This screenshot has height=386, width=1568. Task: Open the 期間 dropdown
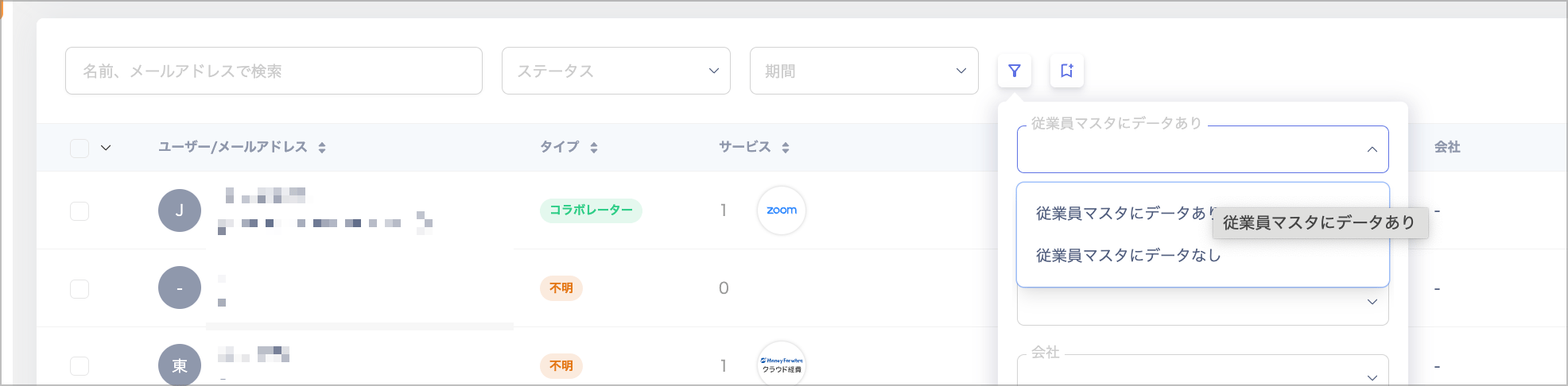tap(864, 71)
